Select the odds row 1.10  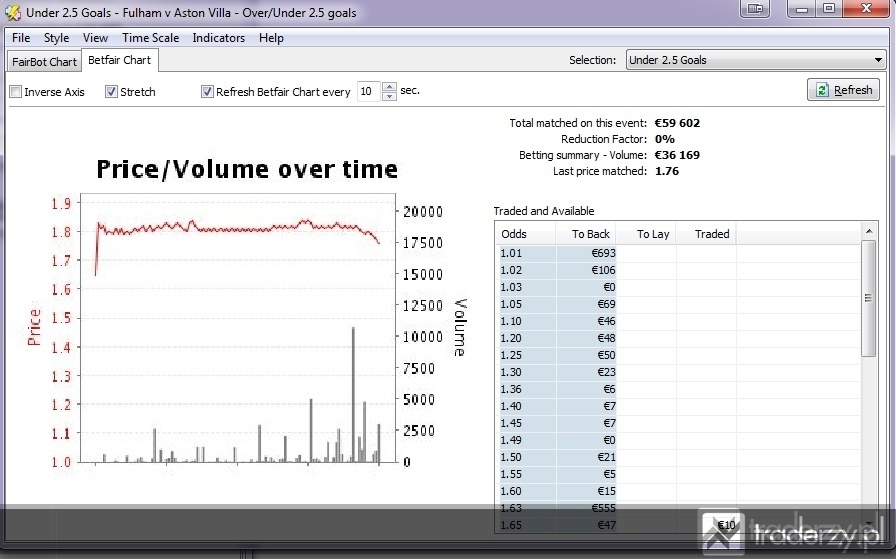[x=678, y=321]
